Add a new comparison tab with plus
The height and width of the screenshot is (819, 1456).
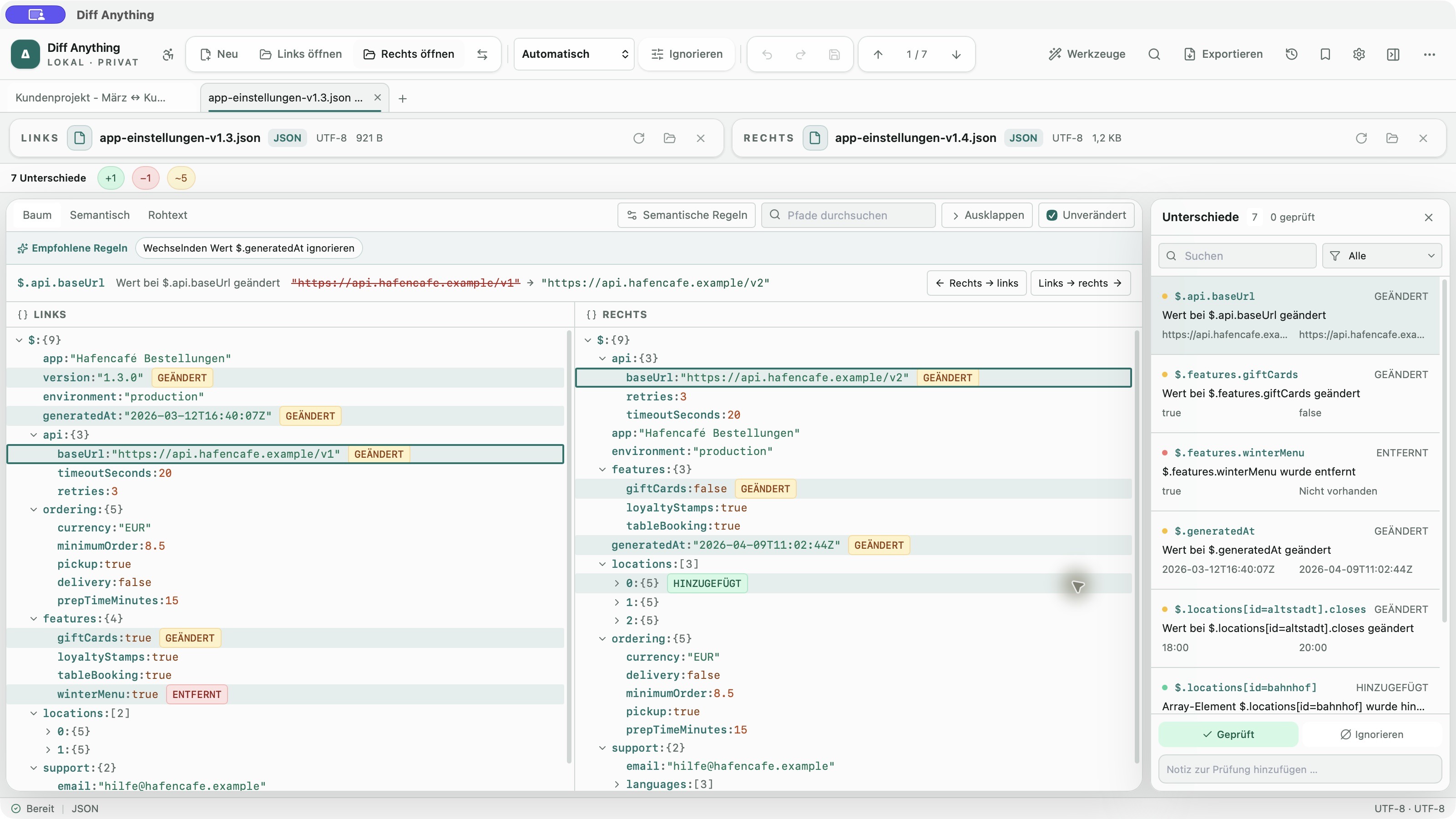(x=402, y=98)
